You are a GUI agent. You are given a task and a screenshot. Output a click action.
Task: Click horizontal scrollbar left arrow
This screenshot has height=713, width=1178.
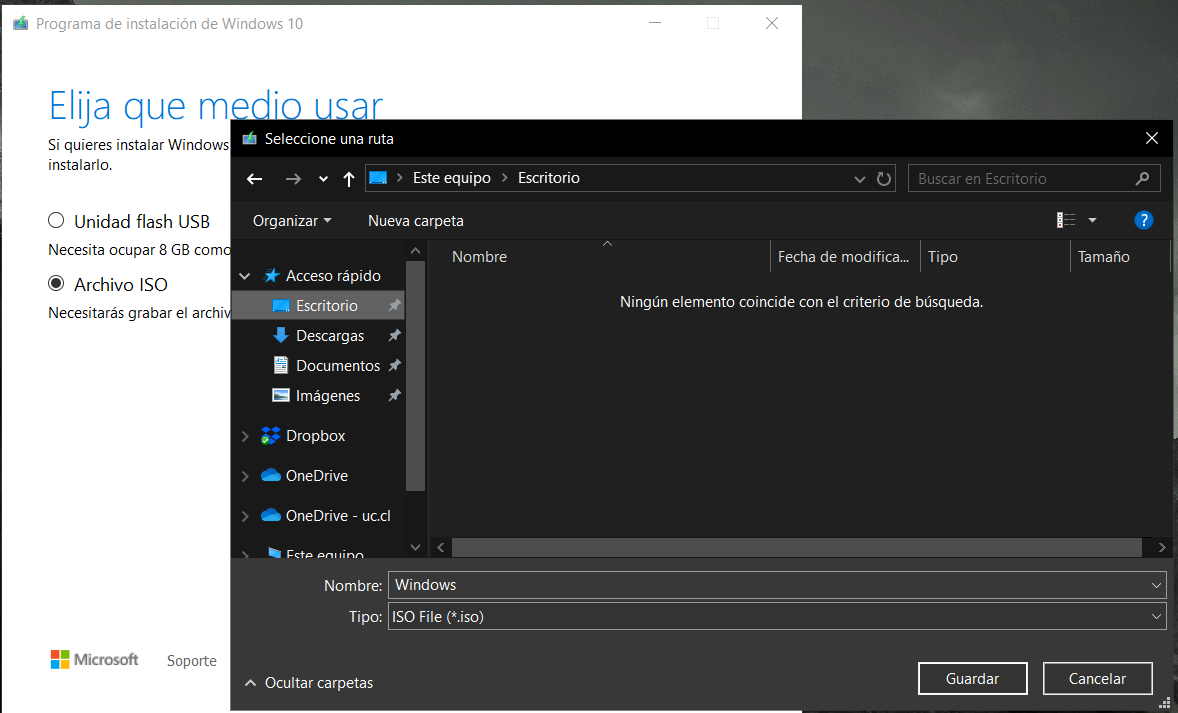click(440, 548)
